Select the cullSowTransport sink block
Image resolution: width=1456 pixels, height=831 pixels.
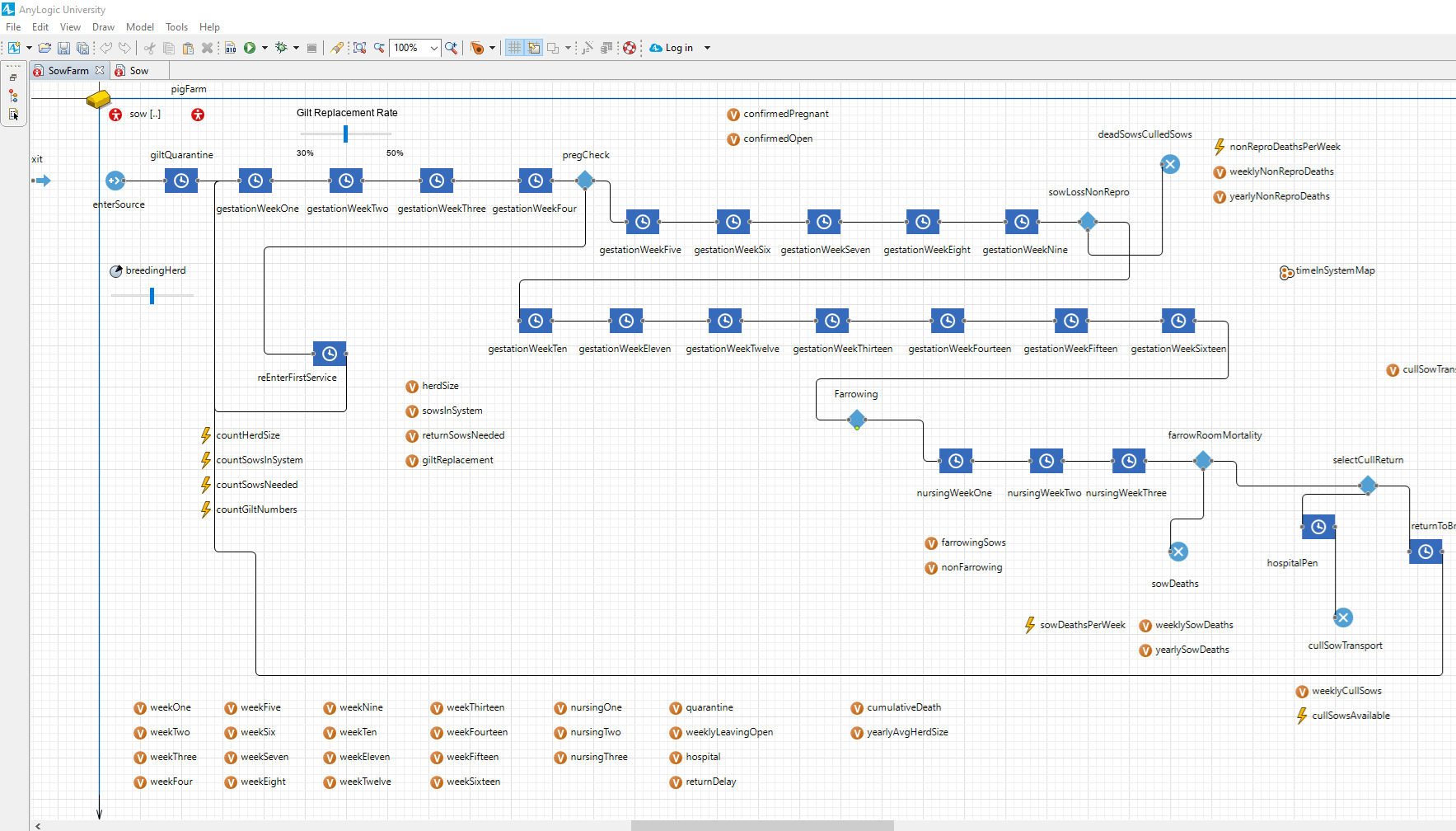[x=1343, y=617]
